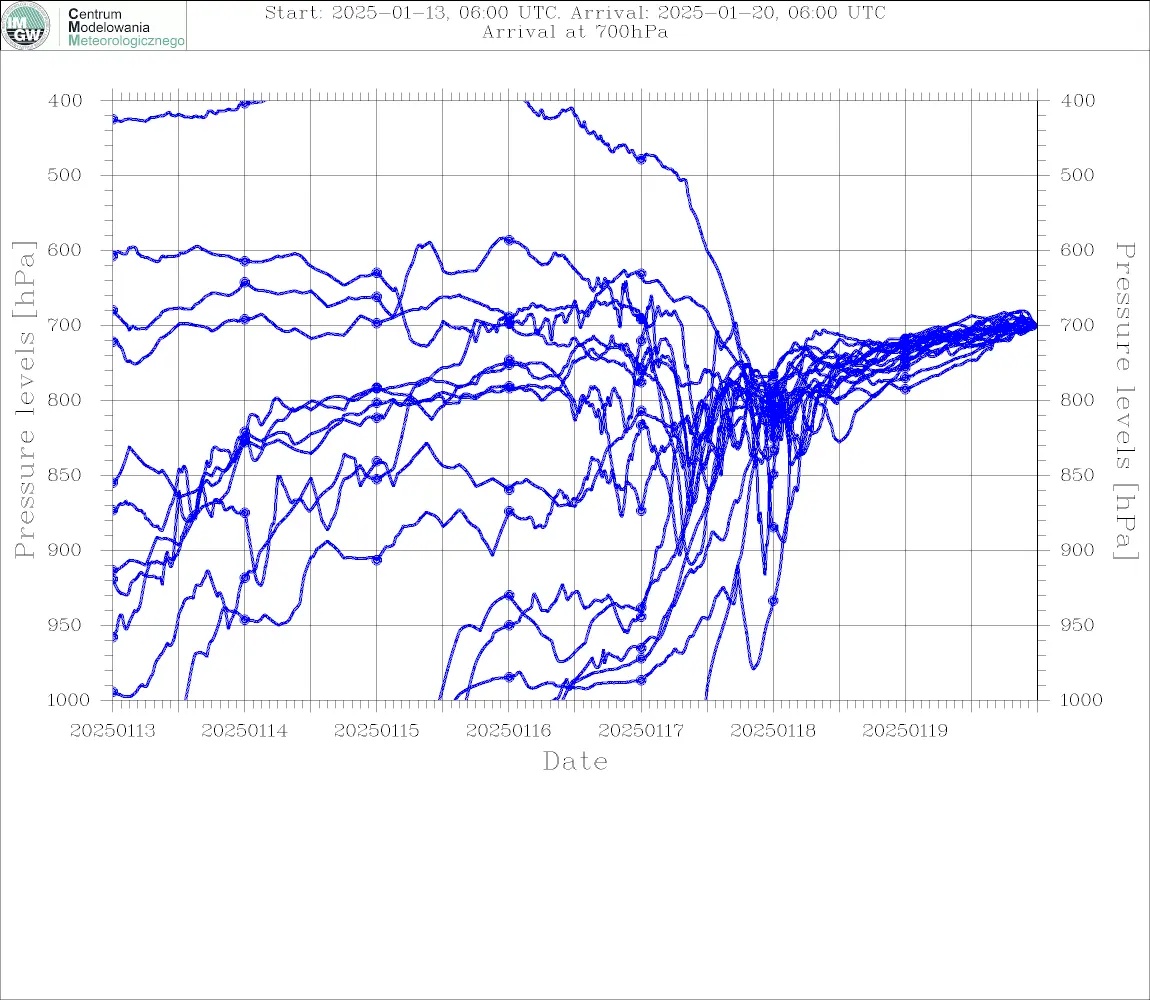Viewport: 1150px width, 1000px height.
Task: Click the trajectory marker near 935 hPa on 20250118
Action: click(773, 601)
